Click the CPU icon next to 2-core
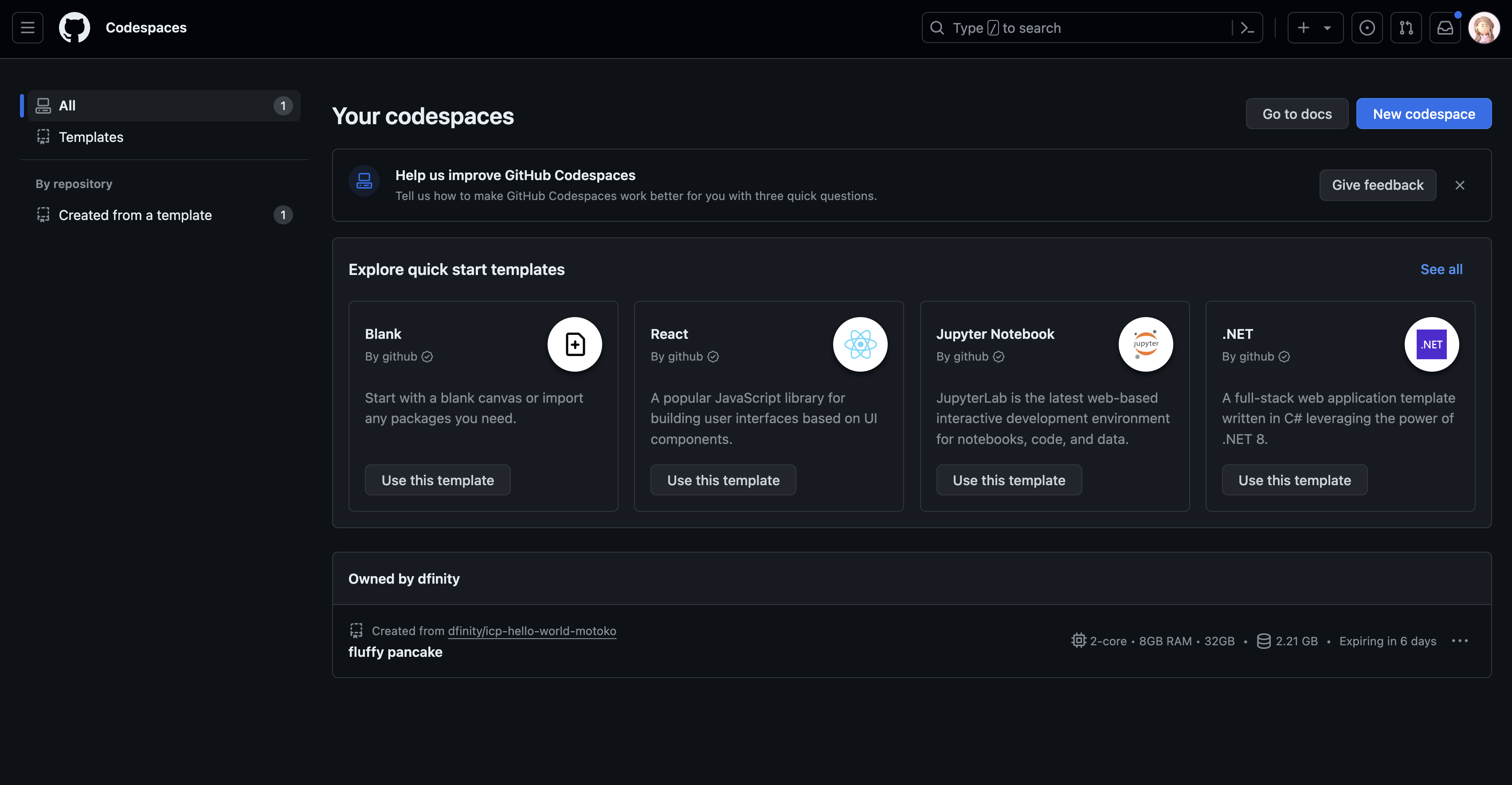The image size is (1512, 785). pyautogui.click(x=1079, y=640)
